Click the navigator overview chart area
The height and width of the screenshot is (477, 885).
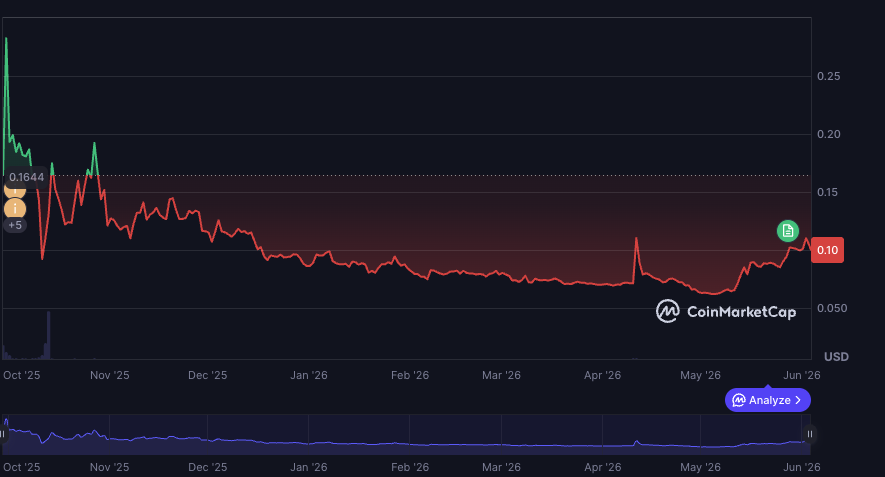(x=406, y=435)
